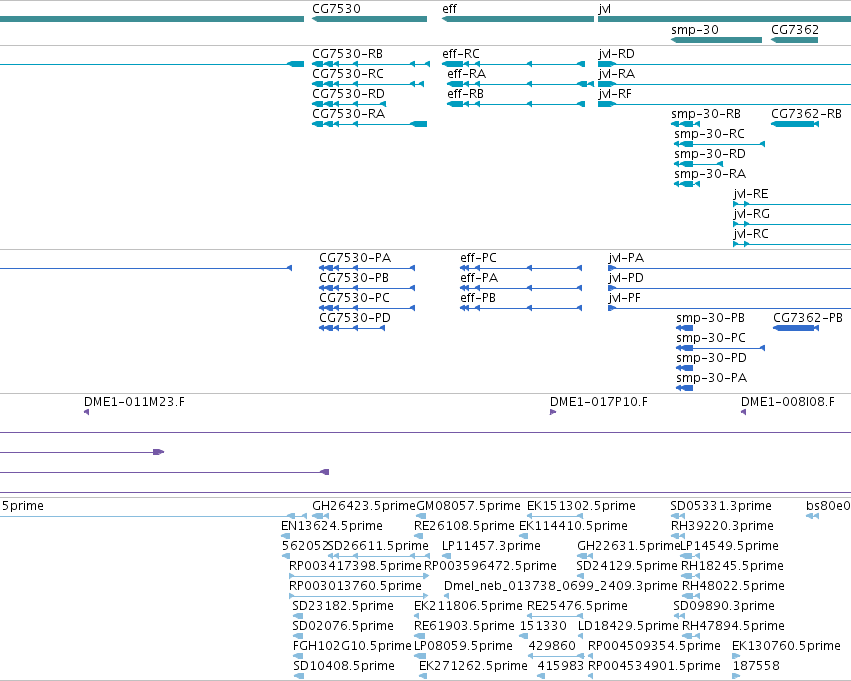Click the eff-PC protein label
Image resolution: width=851 pixels, height=681 pixels.
(478, 258)
